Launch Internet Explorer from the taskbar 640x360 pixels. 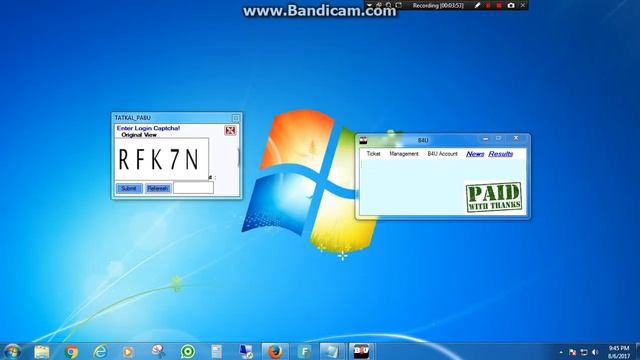point(100,351)
